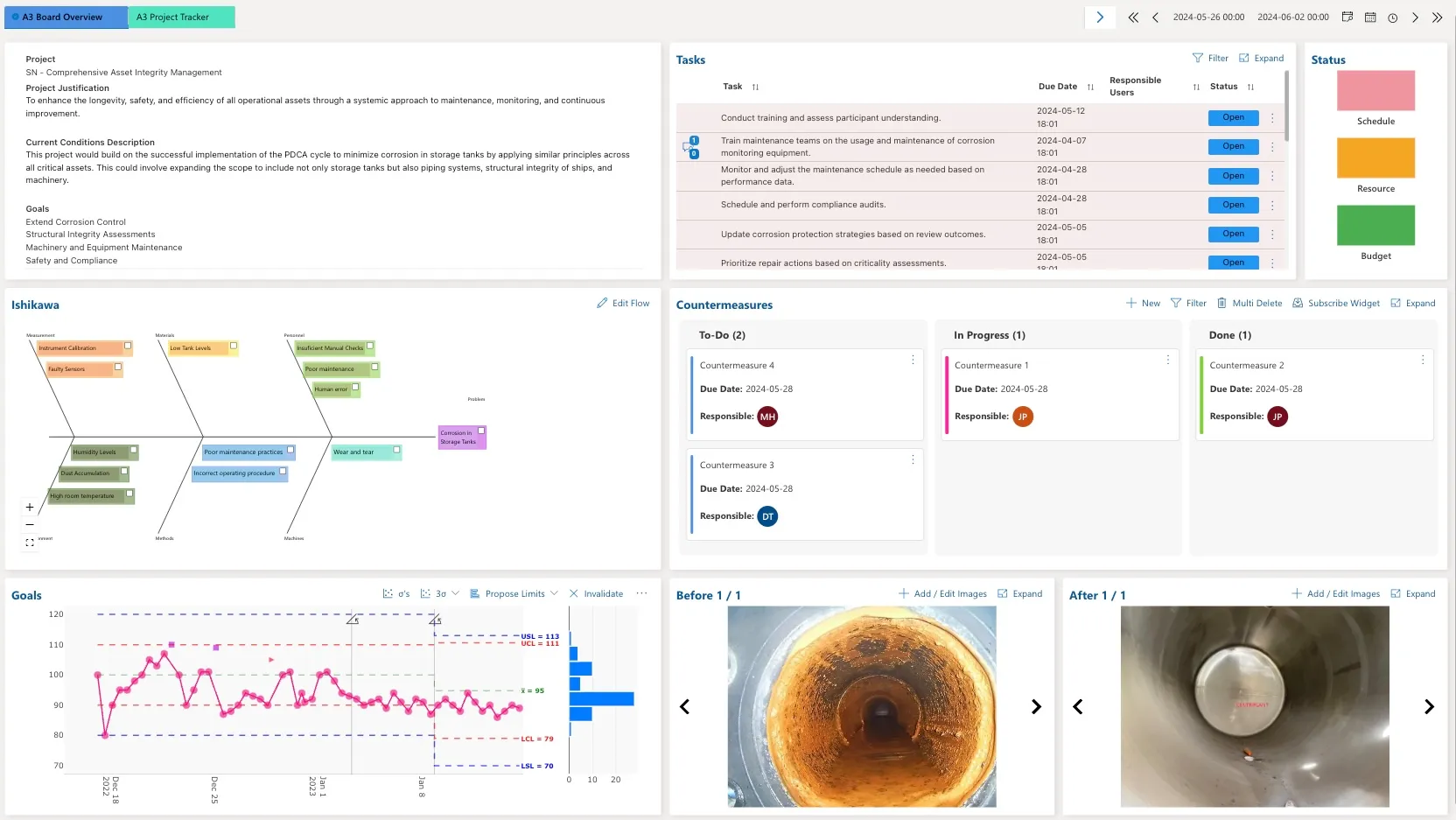
Task: Switch to the A3 Board Overview tab
Action: click(x=66, y=17)
